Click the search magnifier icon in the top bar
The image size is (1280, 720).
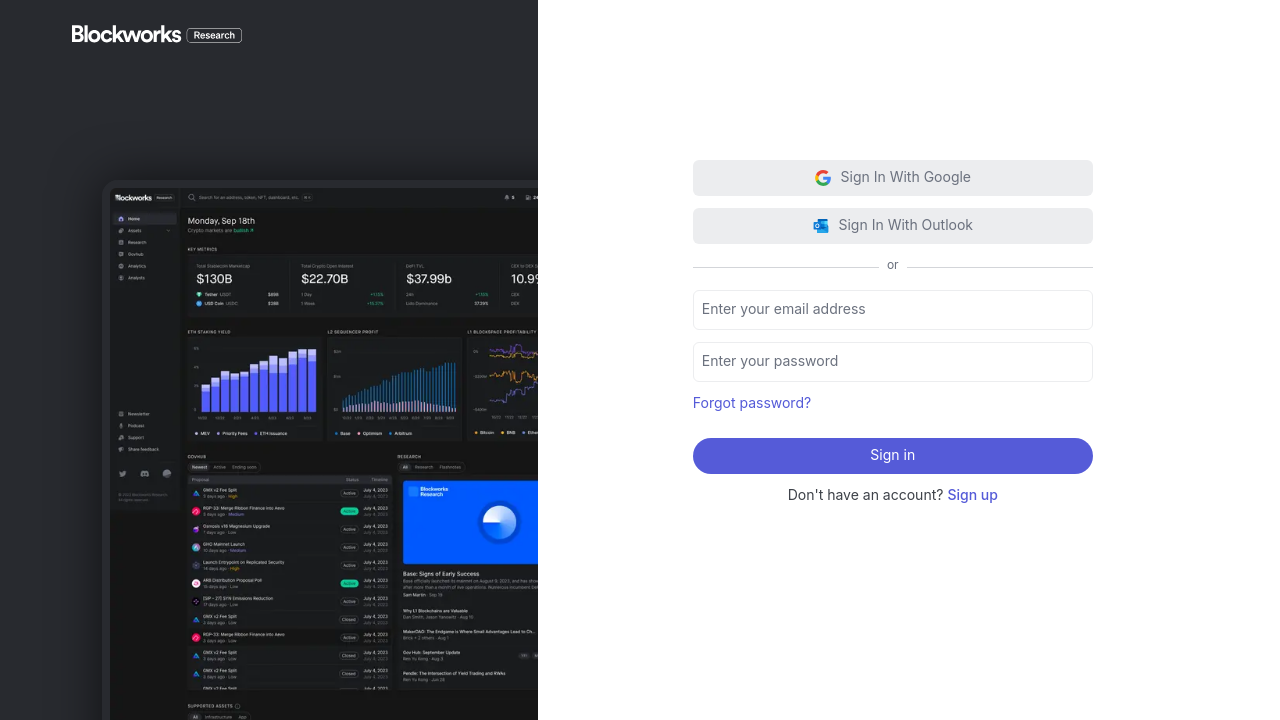click(x=192, y=198)
